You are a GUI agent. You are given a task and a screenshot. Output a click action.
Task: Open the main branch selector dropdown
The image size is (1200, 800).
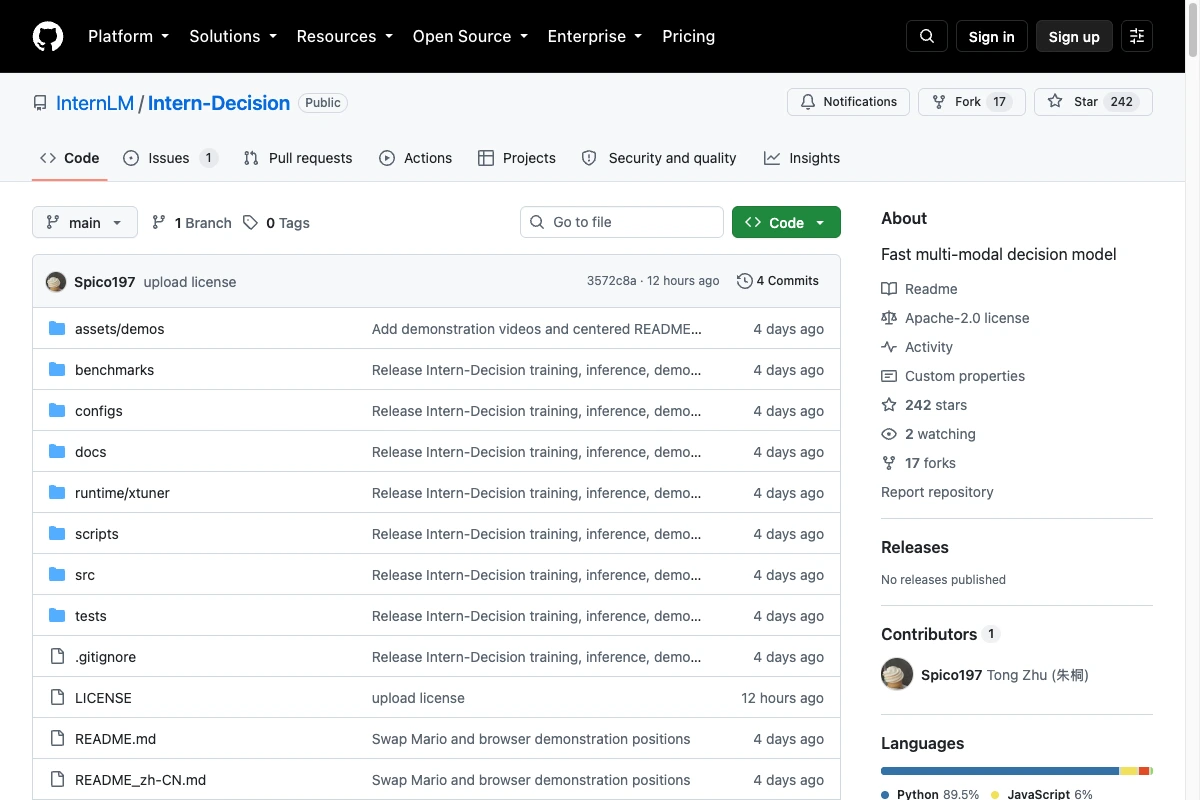[85, 222]
